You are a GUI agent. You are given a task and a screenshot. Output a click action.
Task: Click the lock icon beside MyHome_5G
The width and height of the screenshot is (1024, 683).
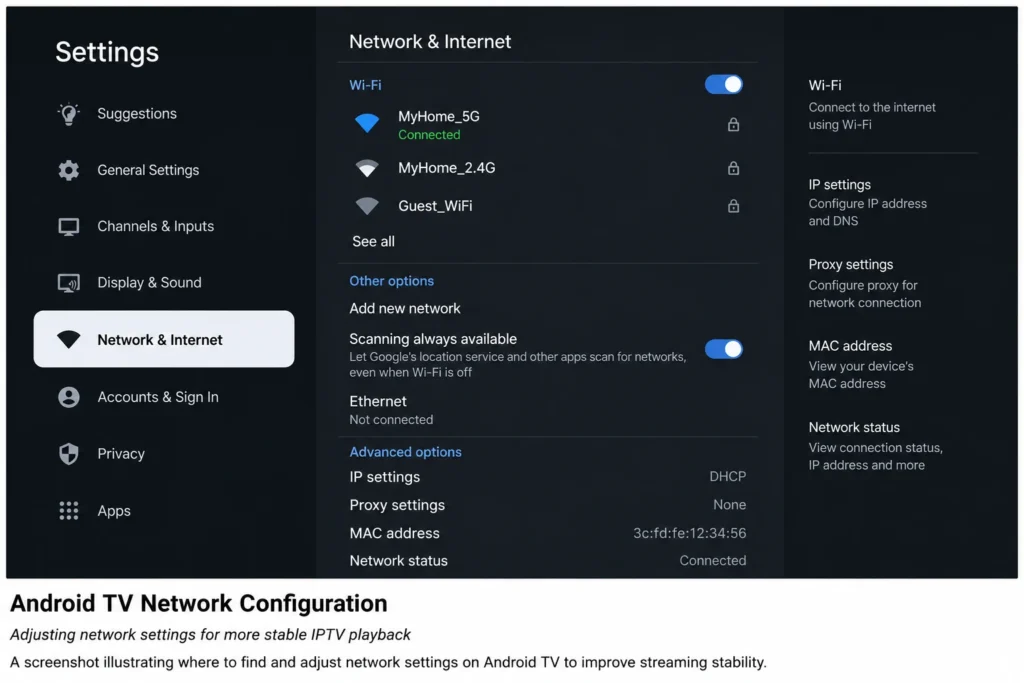click(733, 125)
